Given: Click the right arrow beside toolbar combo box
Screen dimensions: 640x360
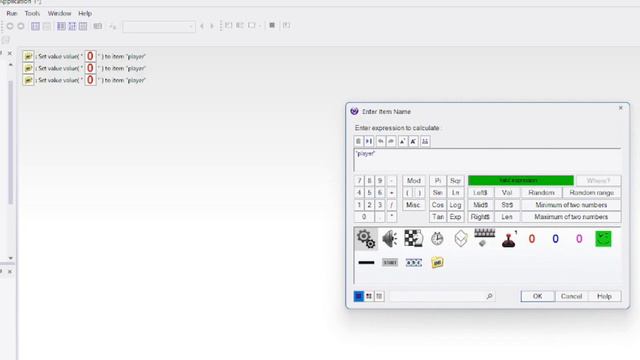Looking at the screenshot, I should point(212,26).
